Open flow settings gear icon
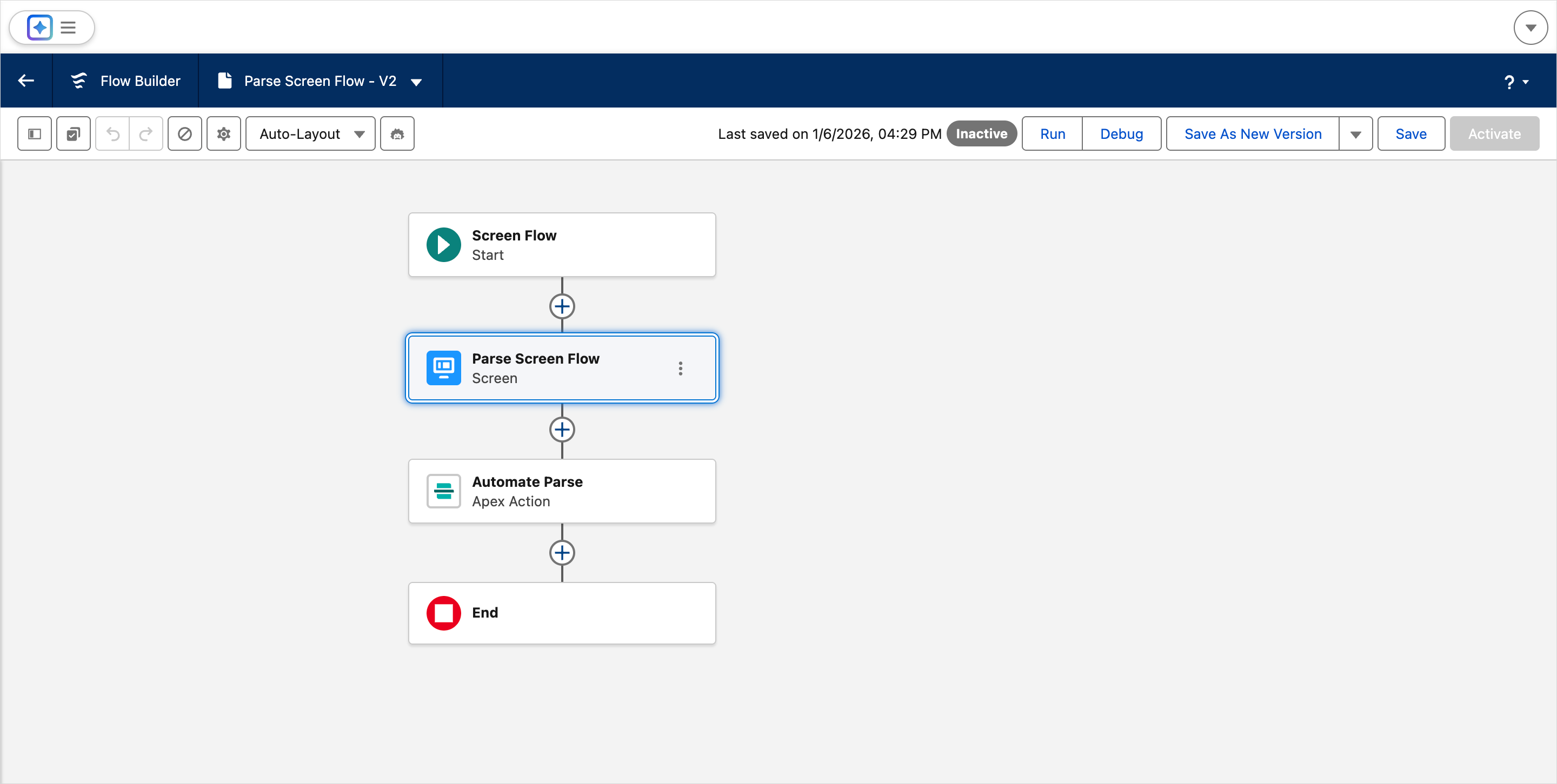The image size is (1557, 784). (224, 133)
